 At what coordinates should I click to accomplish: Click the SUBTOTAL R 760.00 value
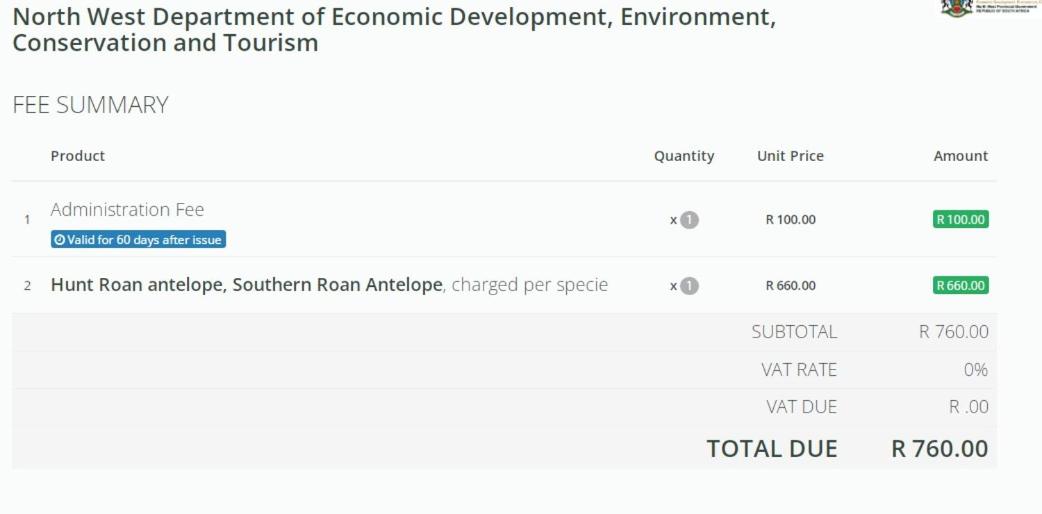(954, 331)
